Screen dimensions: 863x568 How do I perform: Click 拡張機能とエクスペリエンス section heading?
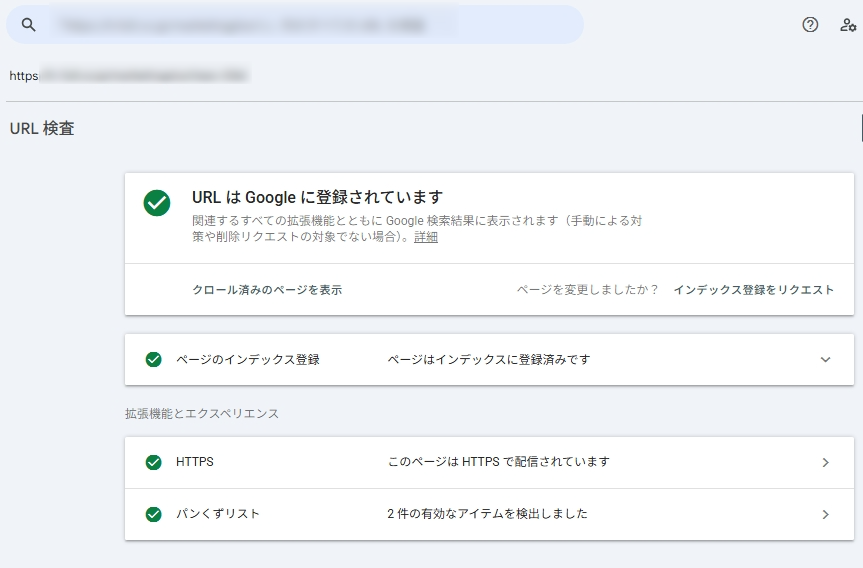(202, 413)
